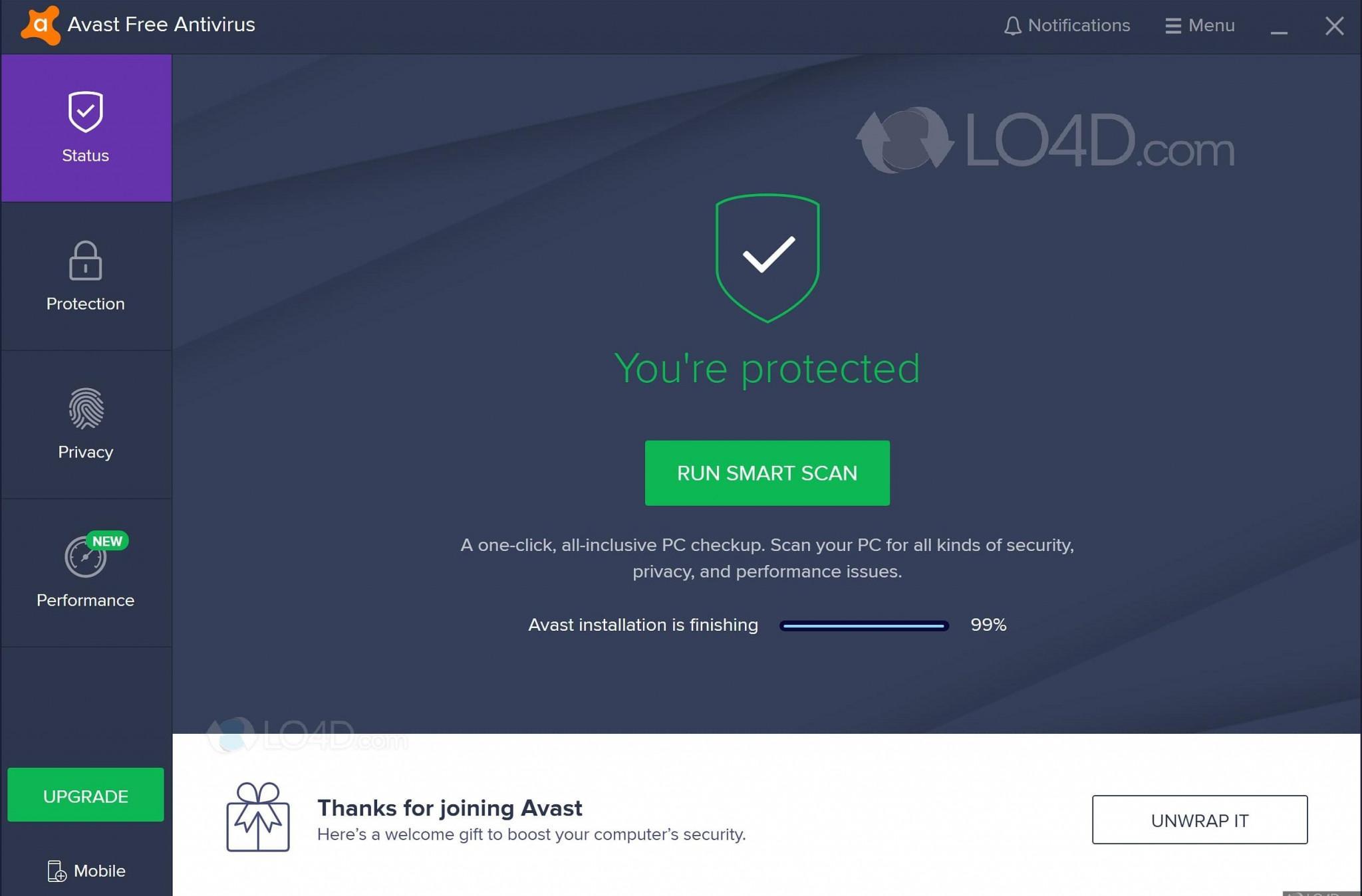Image resolution: width=1362 pixels, height=896 pixels.
Task: Click the RUN SMART SCAN button
Action: pyautogui.click(x=767, y=473)
